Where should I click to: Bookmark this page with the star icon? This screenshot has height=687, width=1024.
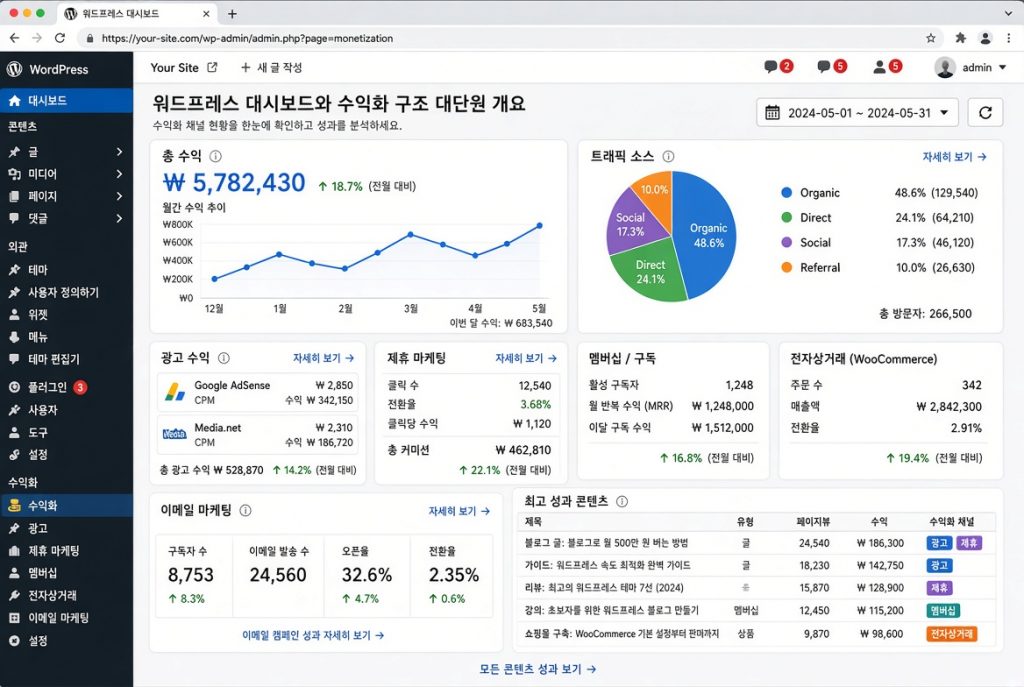click(931, 38)
